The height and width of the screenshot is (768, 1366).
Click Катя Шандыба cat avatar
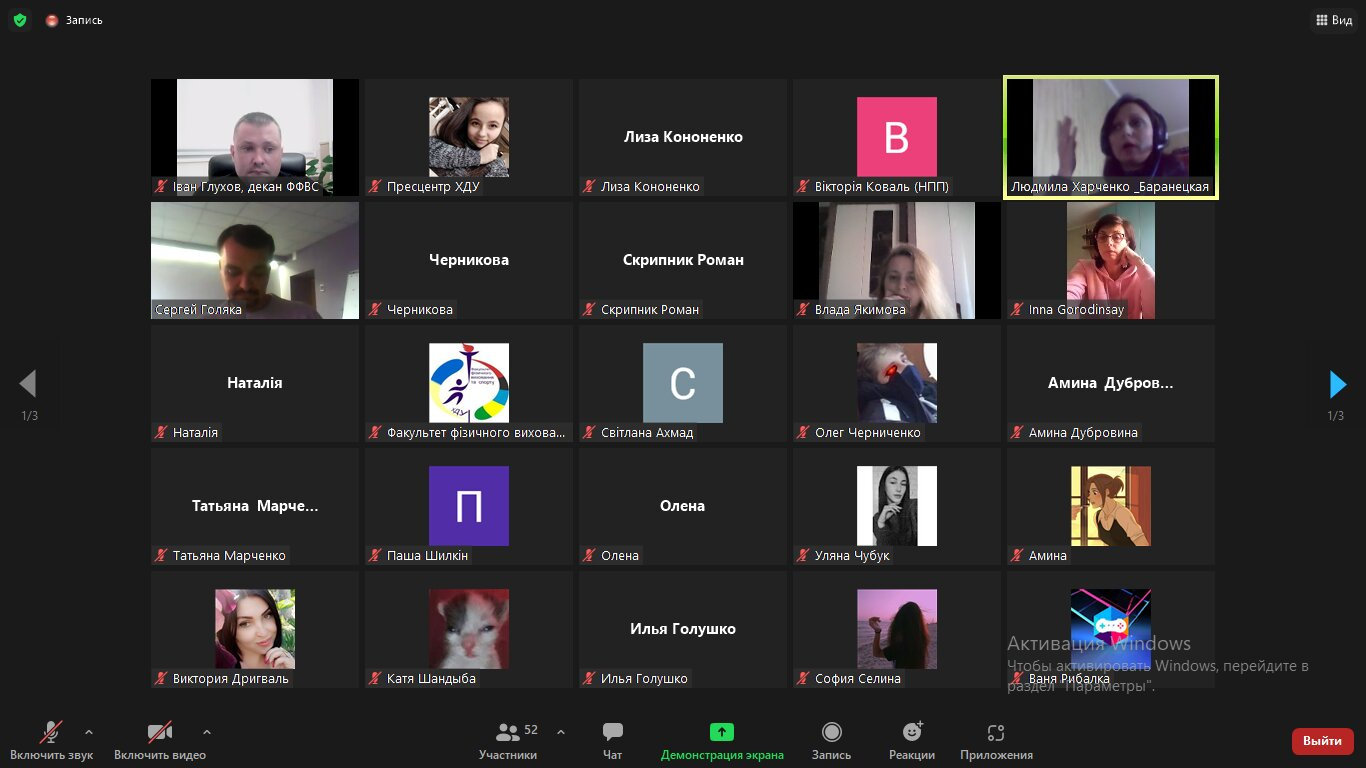point(469,629)
